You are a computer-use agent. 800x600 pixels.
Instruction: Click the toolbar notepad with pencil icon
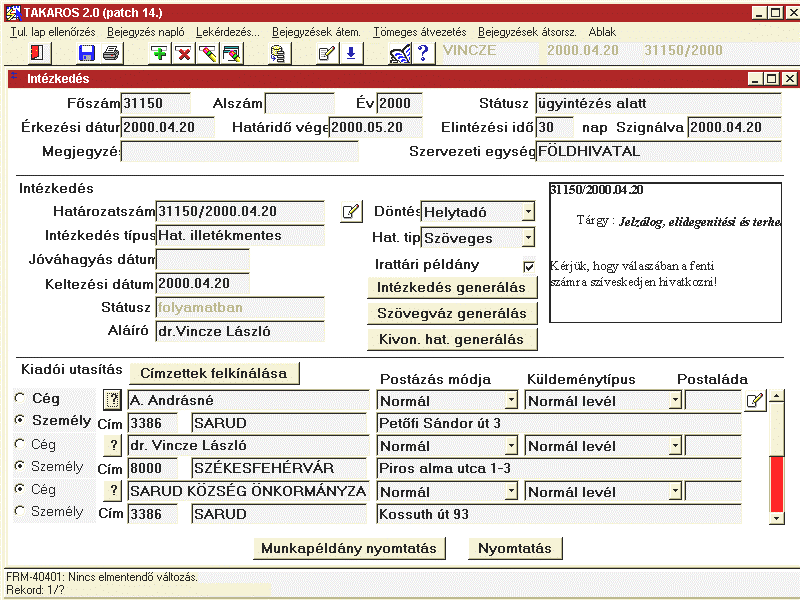(x=326, y=53)
